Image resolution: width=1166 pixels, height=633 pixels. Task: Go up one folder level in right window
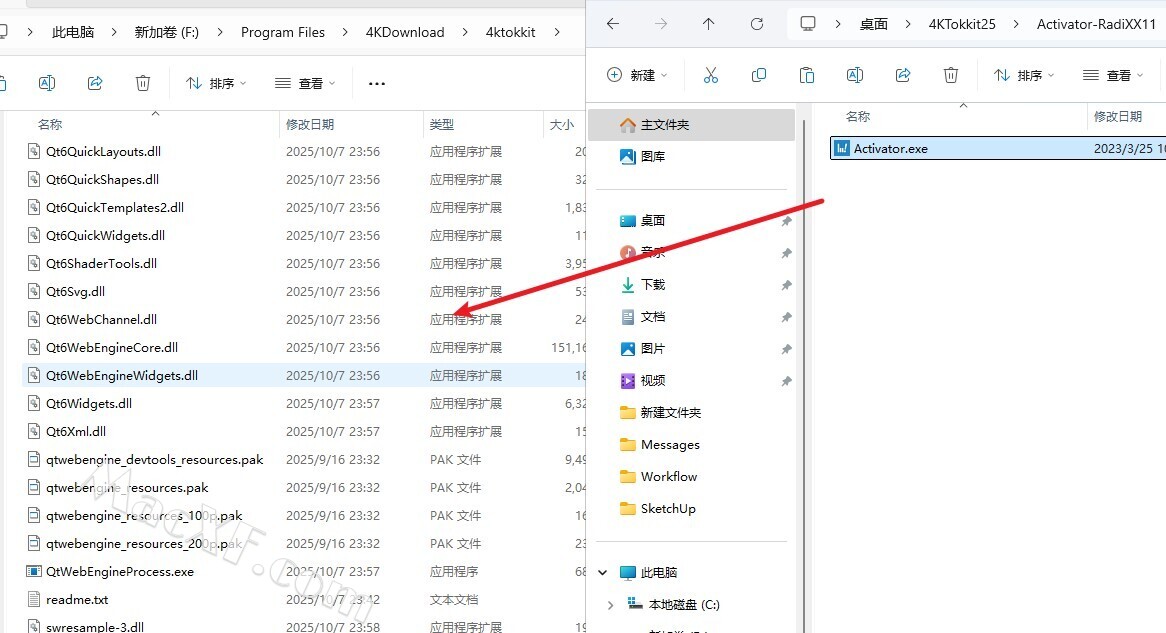pos(709,24)
